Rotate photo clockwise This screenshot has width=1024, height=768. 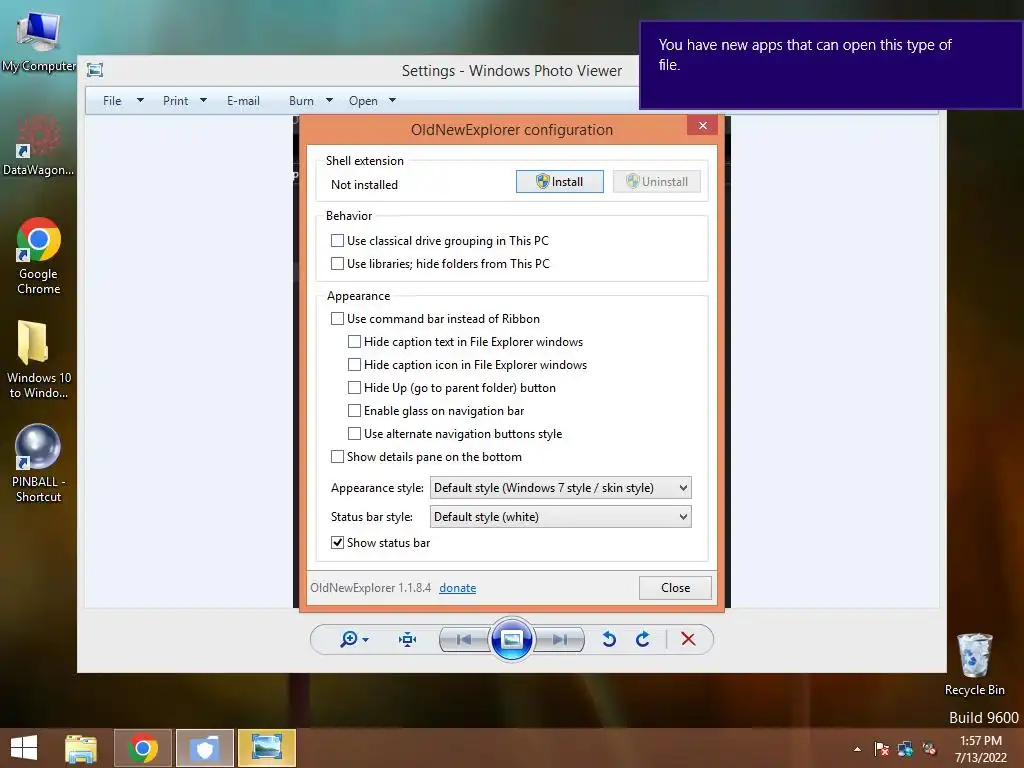(643, 639)
